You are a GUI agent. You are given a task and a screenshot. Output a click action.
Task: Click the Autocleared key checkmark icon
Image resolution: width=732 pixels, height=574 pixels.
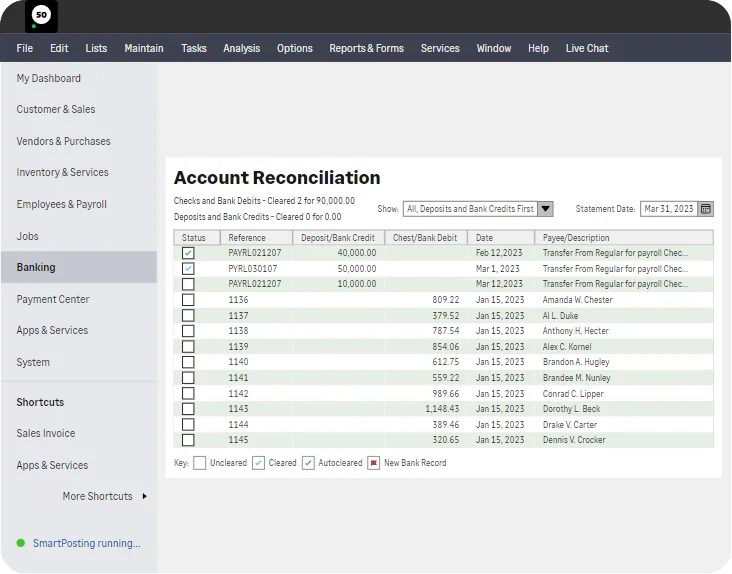point(308,463)
